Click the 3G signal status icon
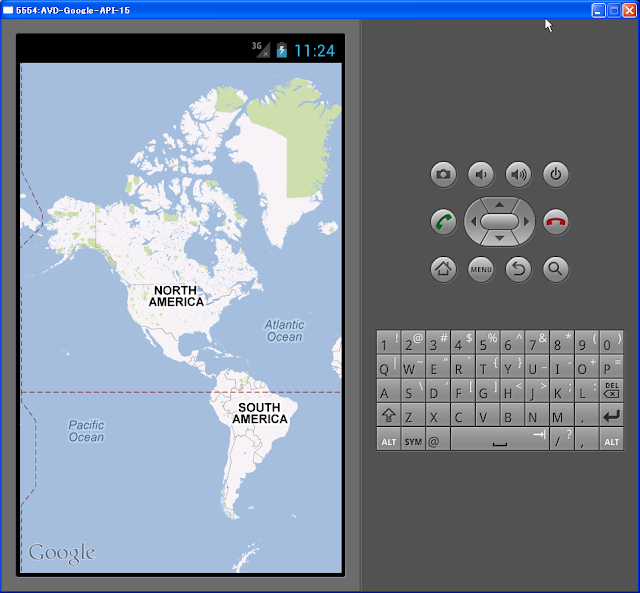 260,50
